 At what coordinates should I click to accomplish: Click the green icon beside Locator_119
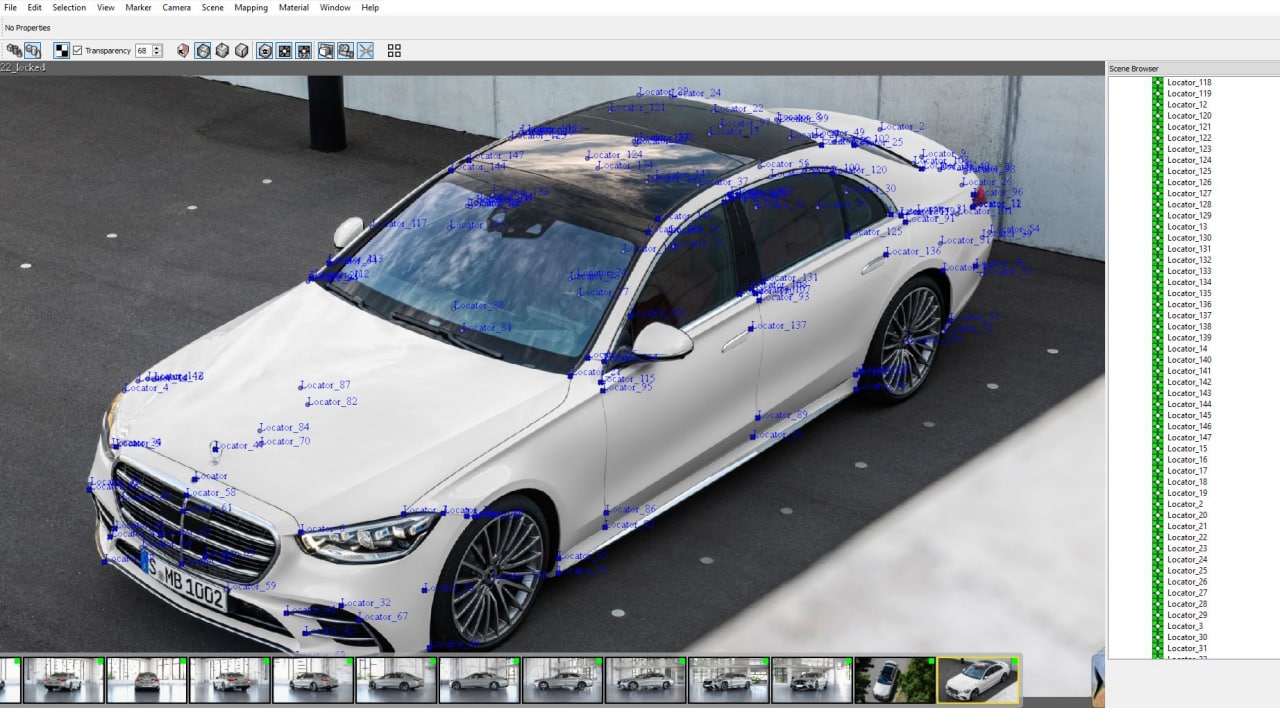point(1157,93)
